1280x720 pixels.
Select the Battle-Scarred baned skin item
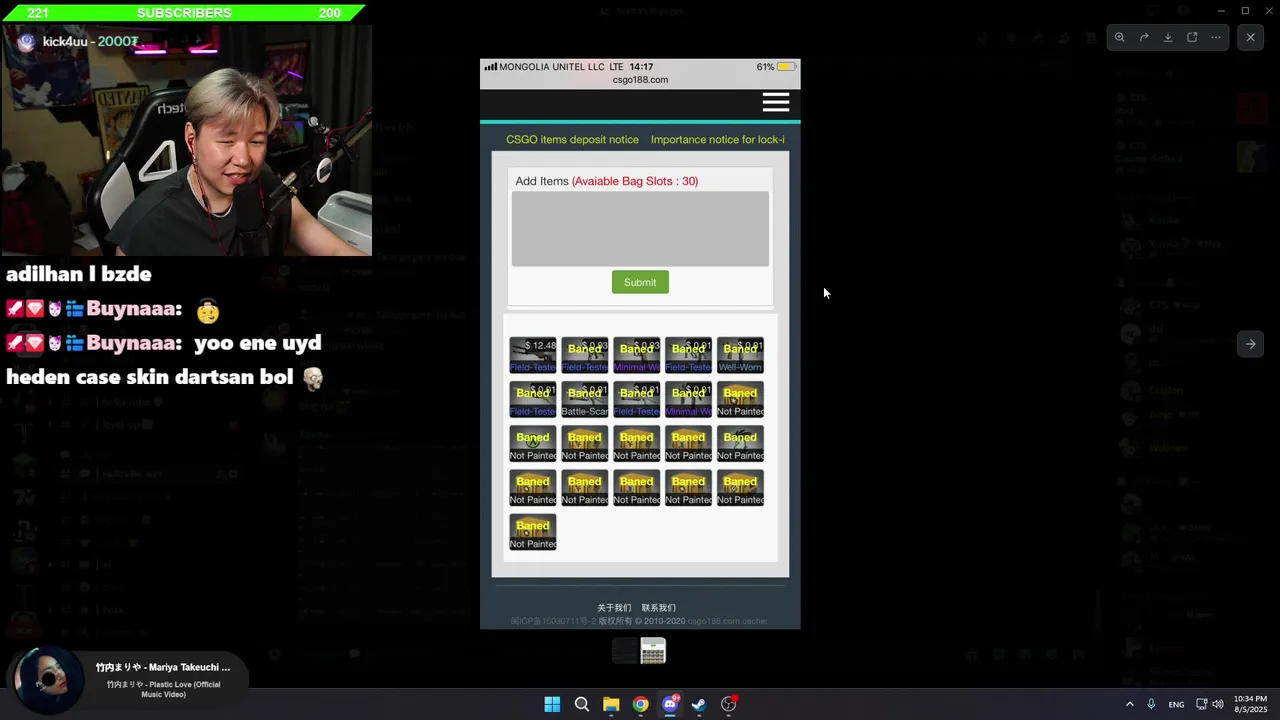pos(585,399)
